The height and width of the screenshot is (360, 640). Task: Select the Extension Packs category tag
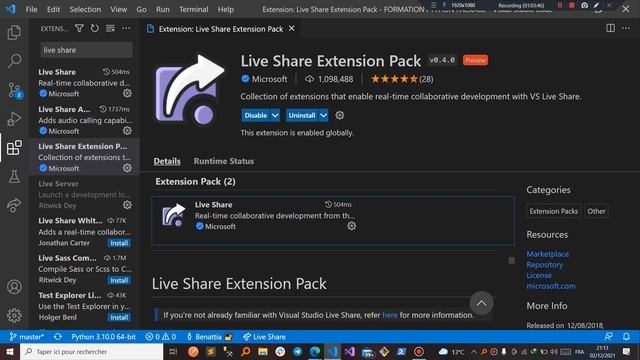coord(553,211)
